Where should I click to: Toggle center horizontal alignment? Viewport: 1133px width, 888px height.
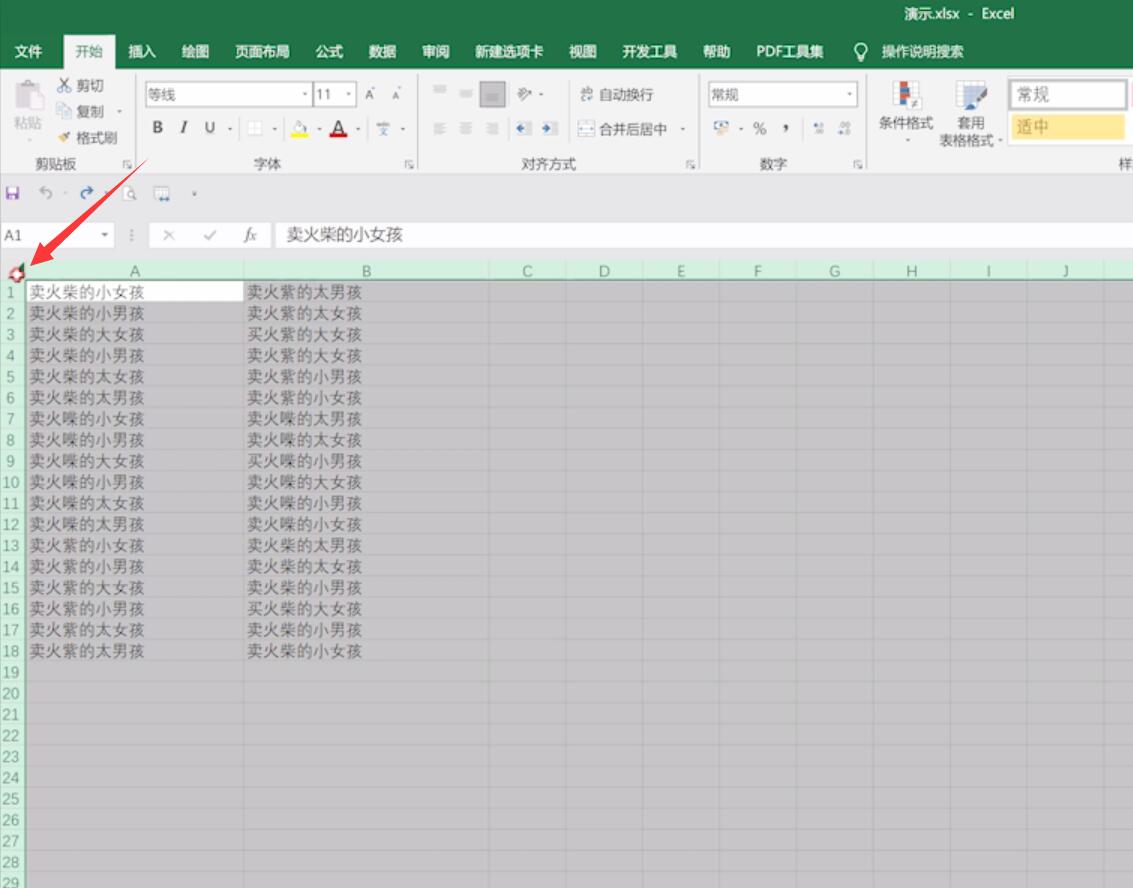coord(466,129)
